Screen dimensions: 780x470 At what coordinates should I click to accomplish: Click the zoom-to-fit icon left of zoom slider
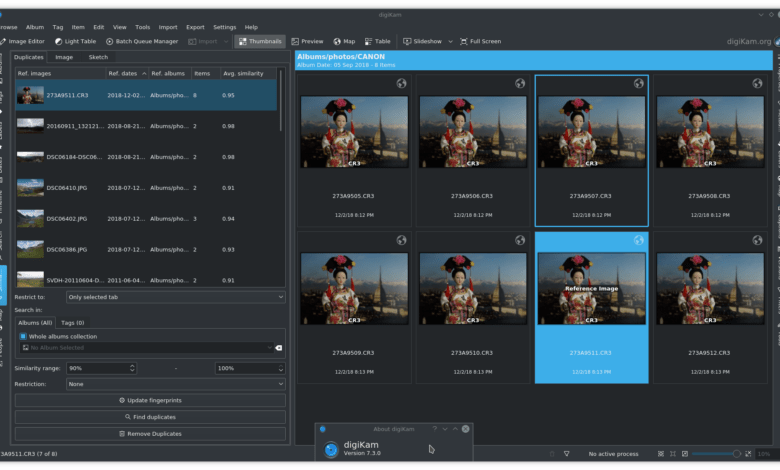[661, 454]
